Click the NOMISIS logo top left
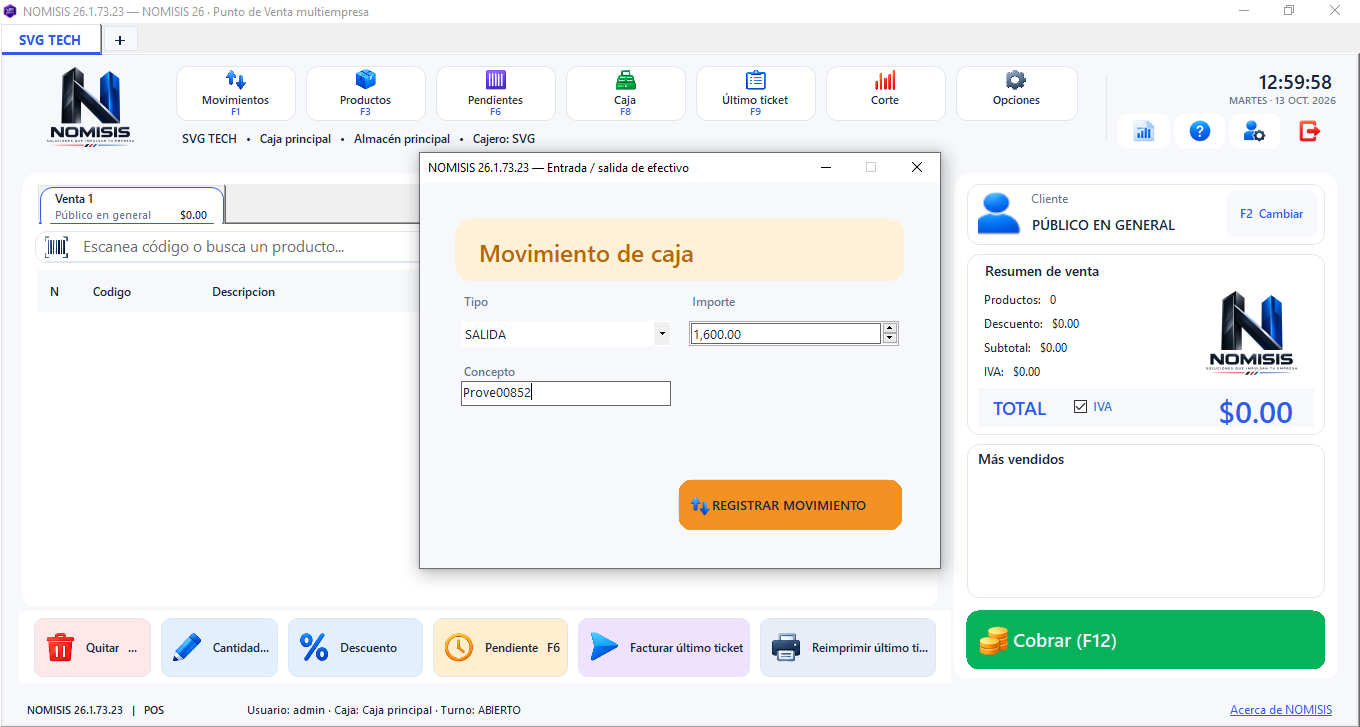This screenshot has width=1360, height=727. tap(90, 106)
